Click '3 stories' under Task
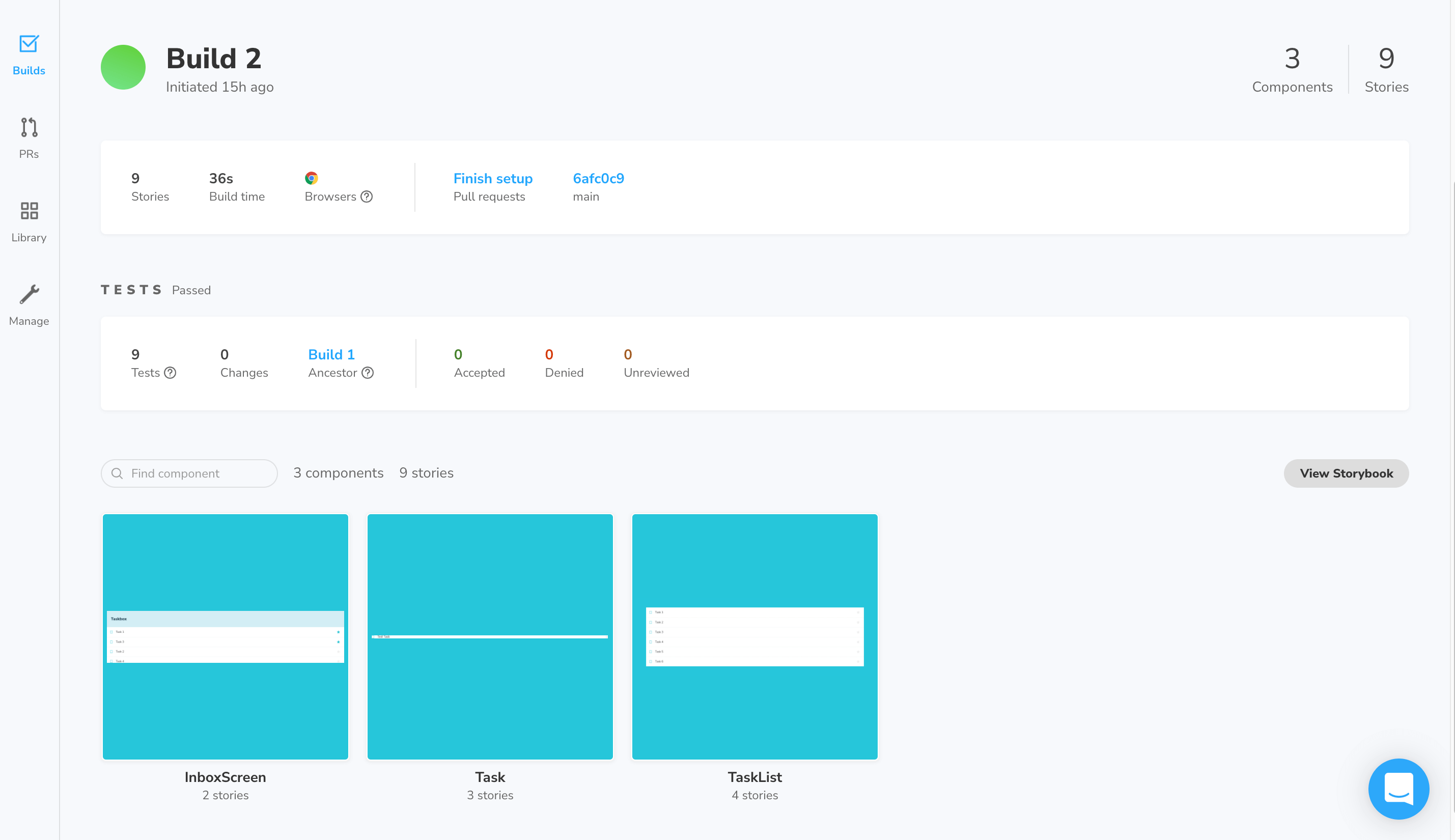 click(490, 795)
